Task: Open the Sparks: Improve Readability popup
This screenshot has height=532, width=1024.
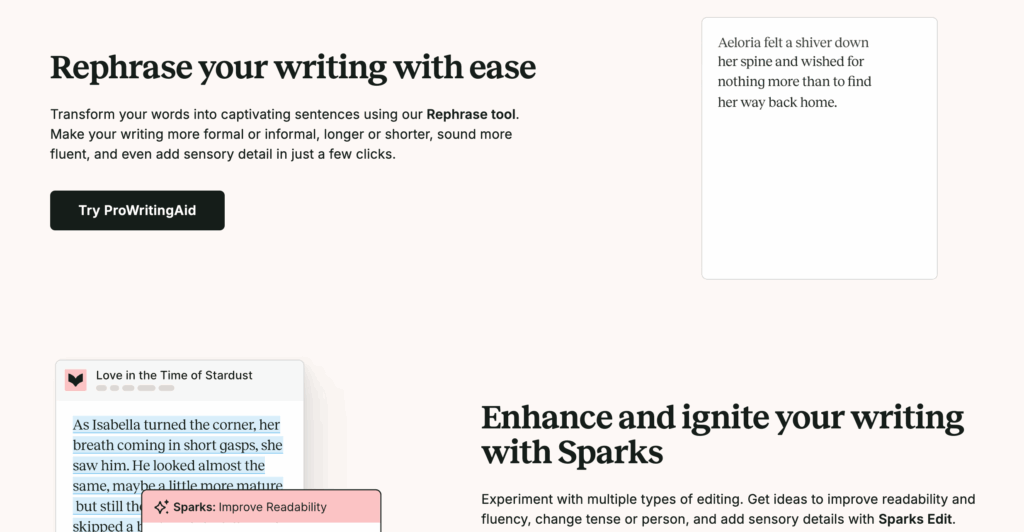Action: coord(261,507)
